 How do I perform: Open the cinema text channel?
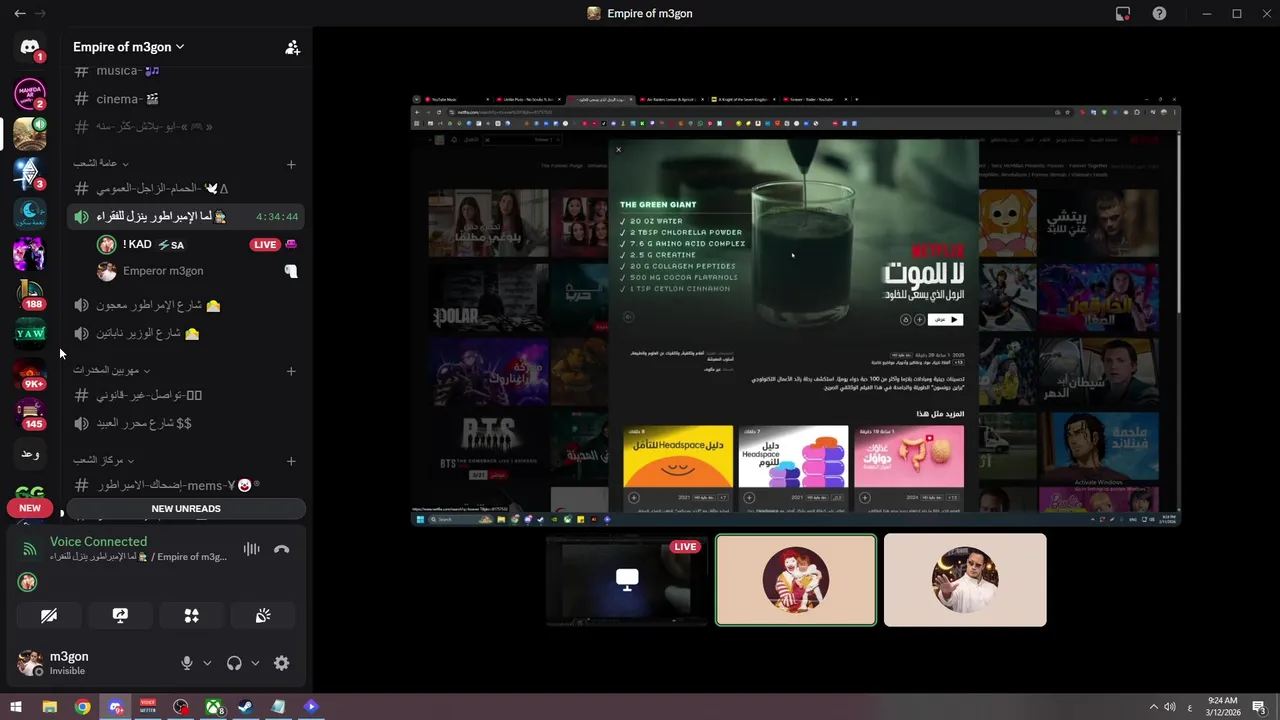click(x=186, y=99)
